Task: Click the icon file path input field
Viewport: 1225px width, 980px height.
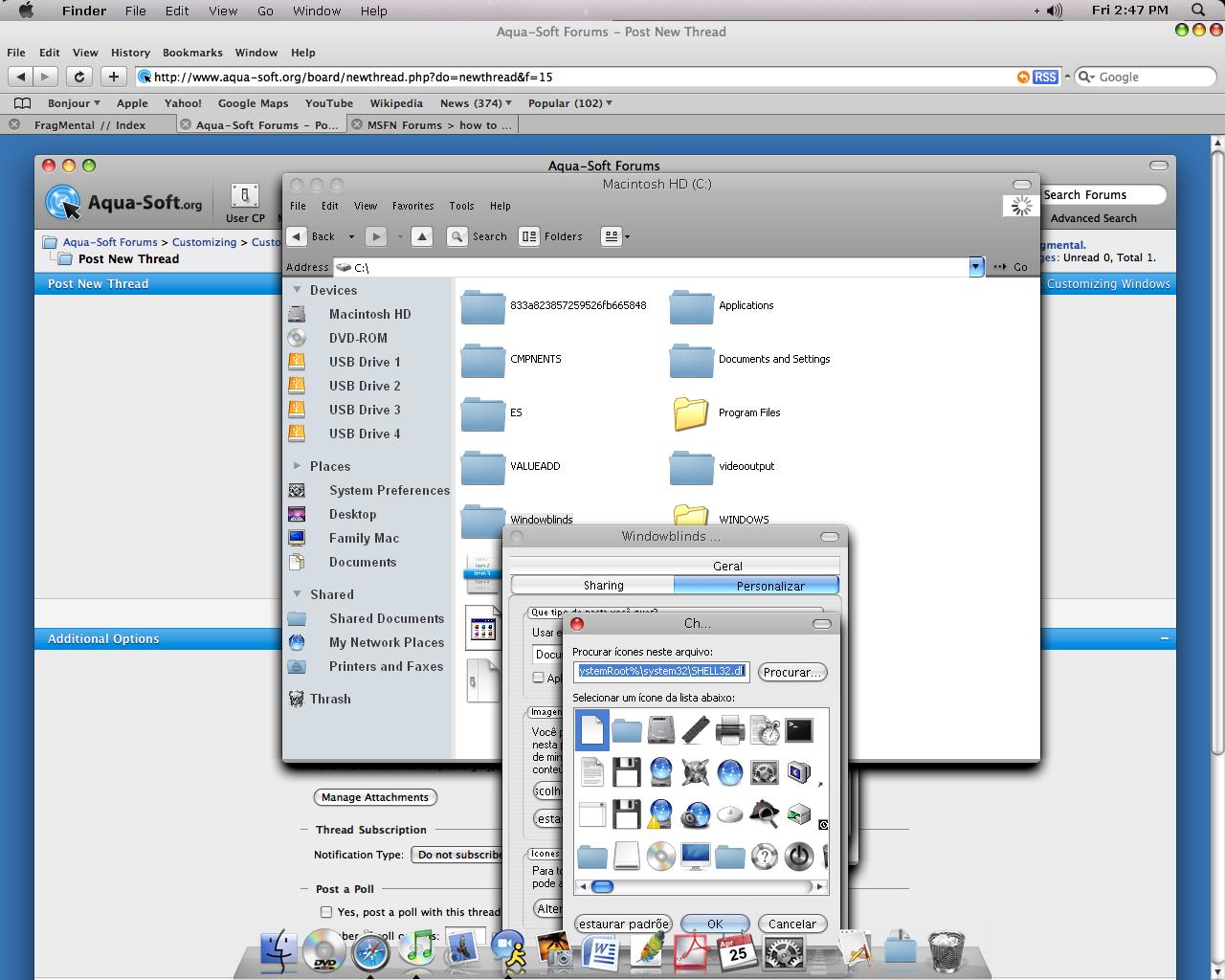Action: 661,672
